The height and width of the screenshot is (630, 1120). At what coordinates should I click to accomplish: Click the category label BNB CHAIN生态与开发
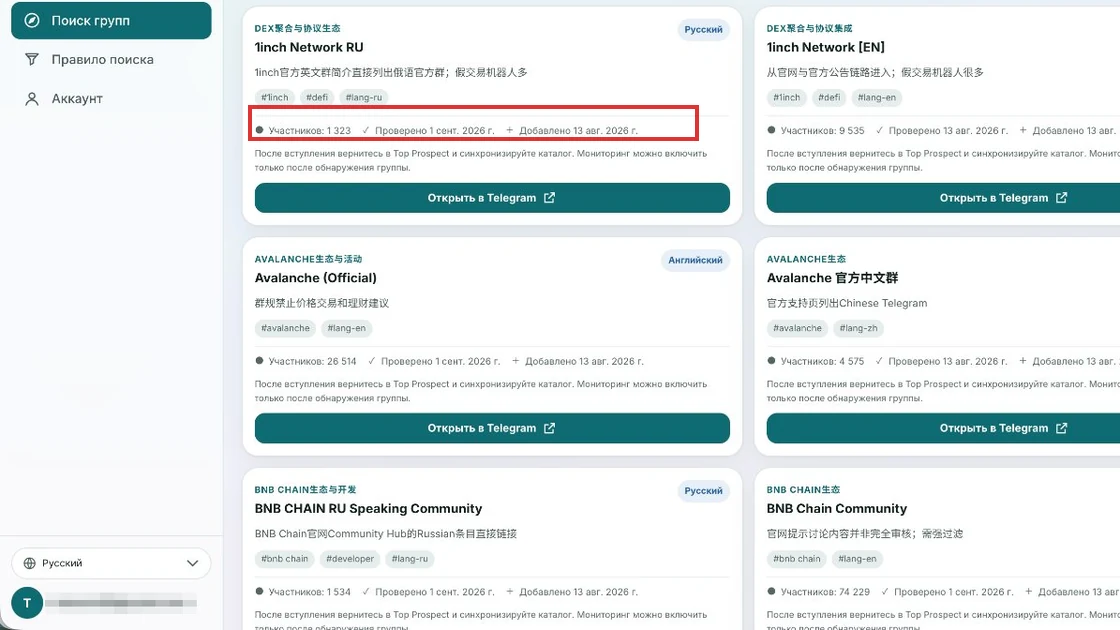306,490
